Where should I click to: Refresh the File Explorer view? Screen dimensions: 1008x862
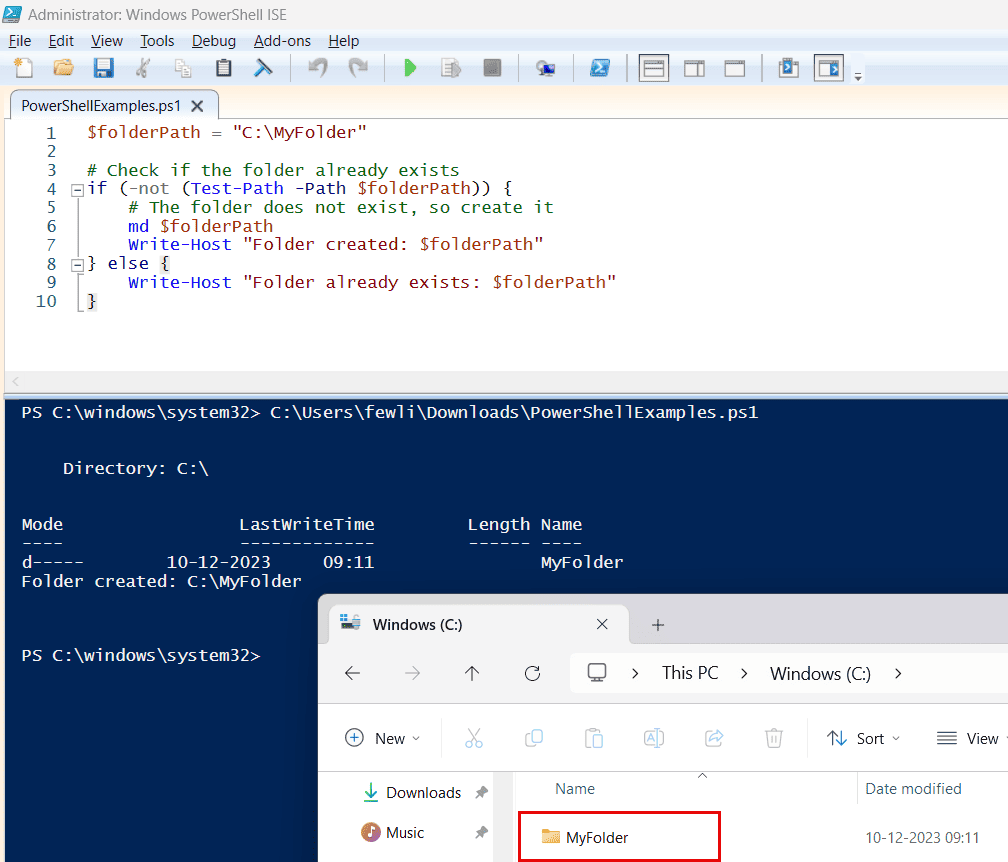(x=532, y=674)
